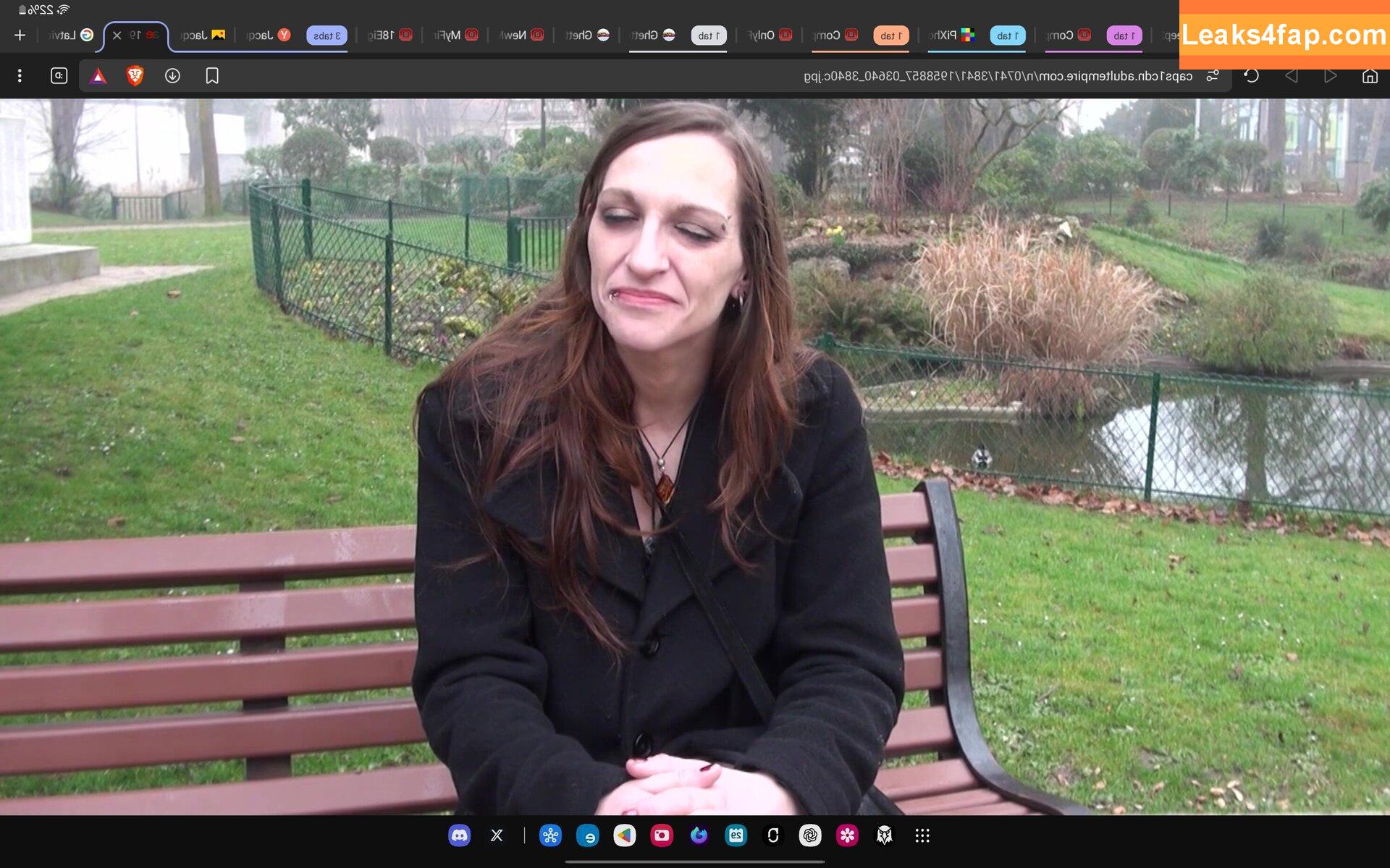Open the three-dot browser menu
Viewport: 1390px width, 868px height.
tap(20, 75)
